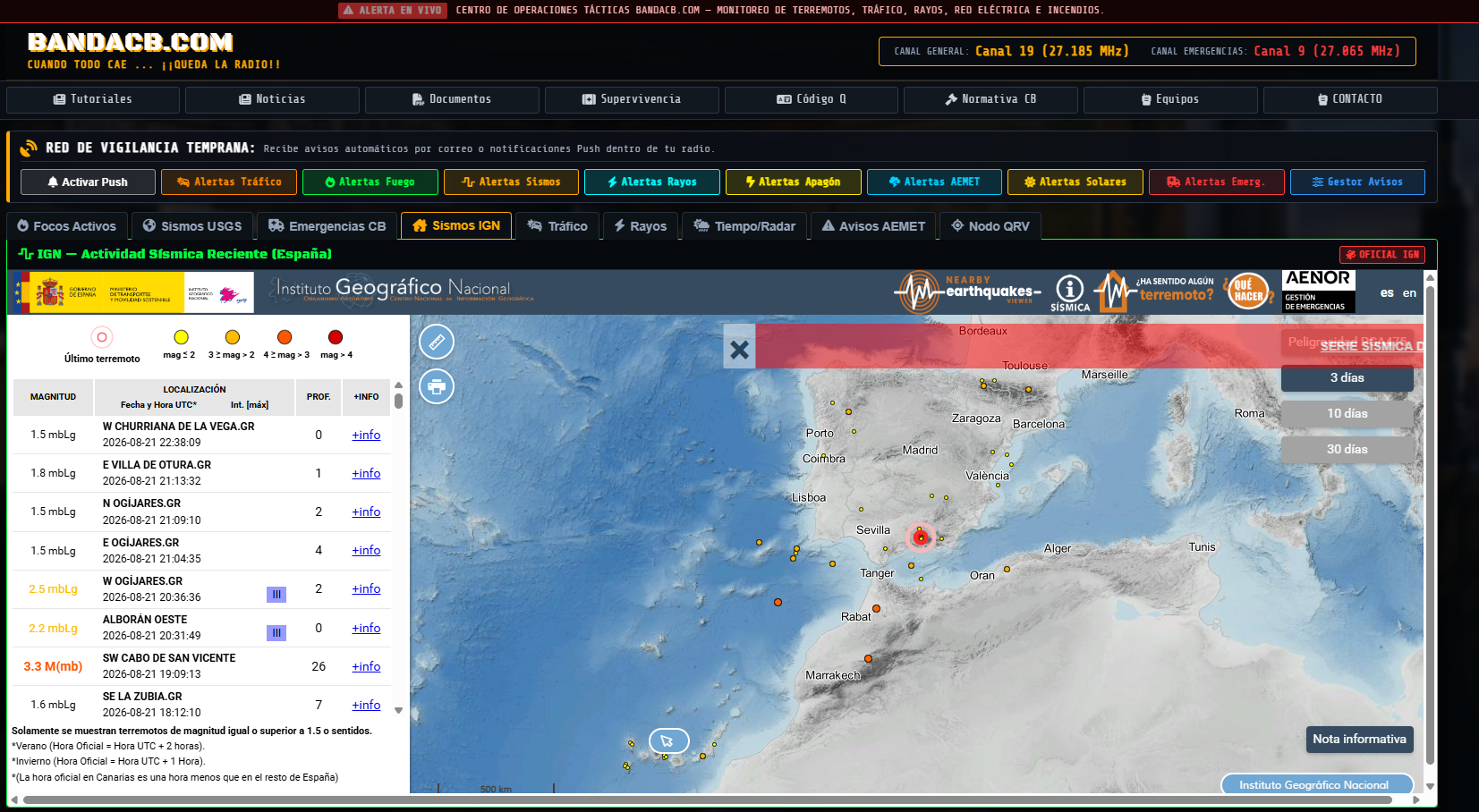Switch to the Emergencias CB tab
1479x812 pixels.
click(327, 226)
